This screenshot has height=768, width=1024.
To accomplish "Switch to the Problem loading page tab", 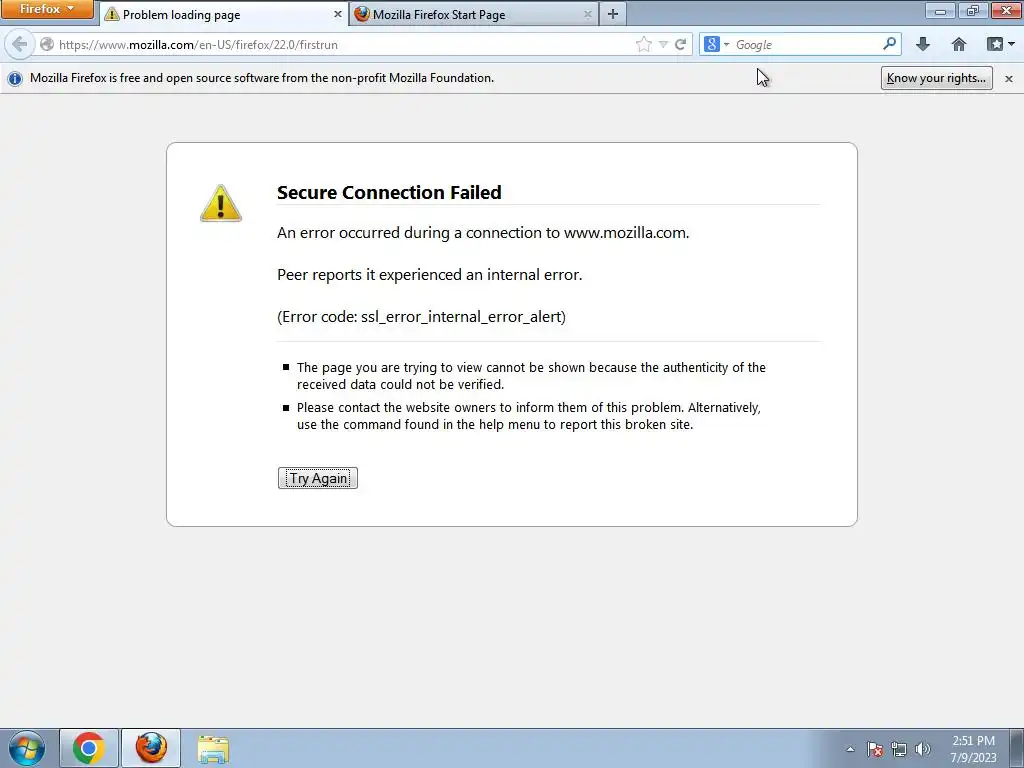I will coord(224,14).
